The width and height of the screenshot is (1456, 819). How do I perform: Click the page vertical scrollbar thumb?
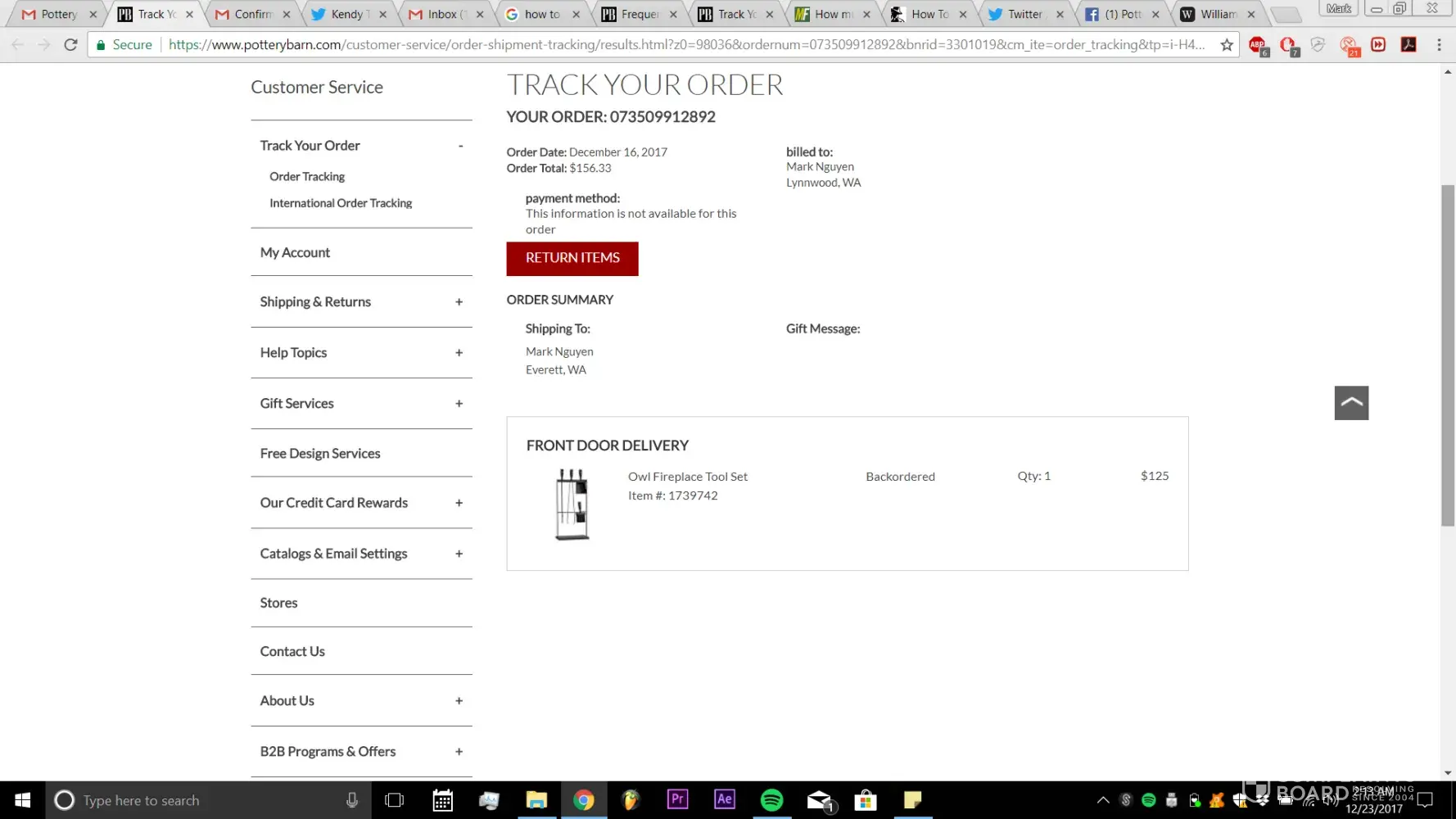(x=1448, y=356)
